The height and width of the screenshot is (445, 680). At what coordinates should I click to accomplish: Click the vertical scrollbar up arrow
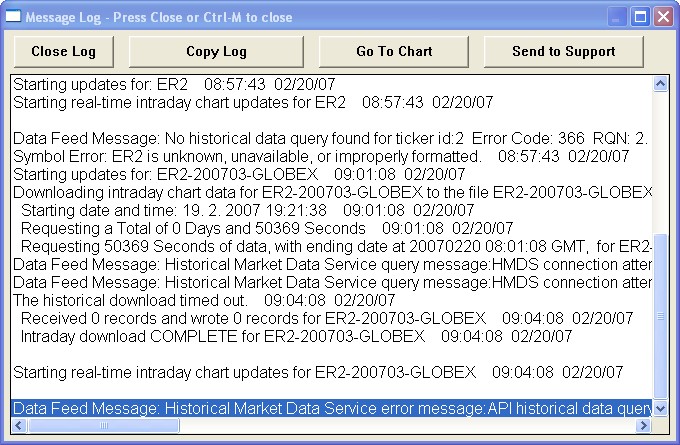click(660, 83)
